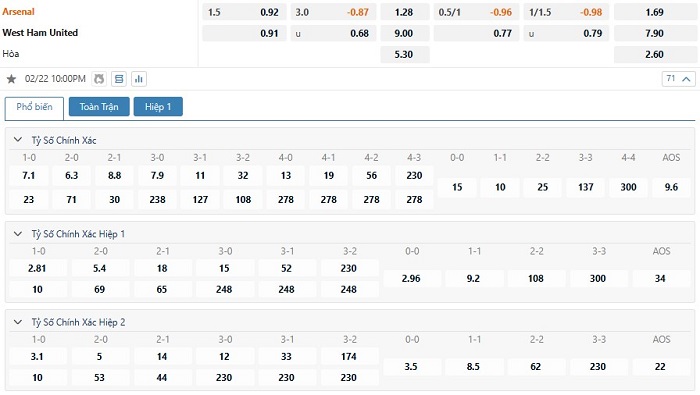This screenshot has width=700, height=395.
Task: Collapse the Tỷ Số Chính Xác section
Action: point(18,140)
